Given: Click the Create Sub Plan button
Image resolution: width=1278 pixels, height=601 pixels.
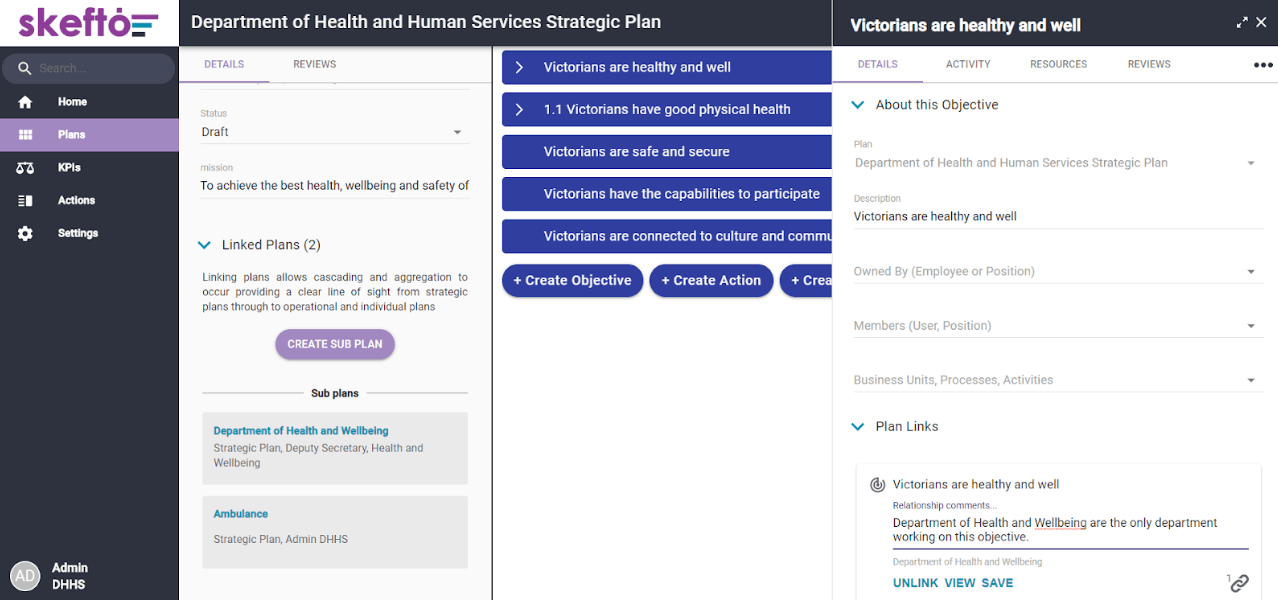Looking at the screenshot, I should point(335,344).
